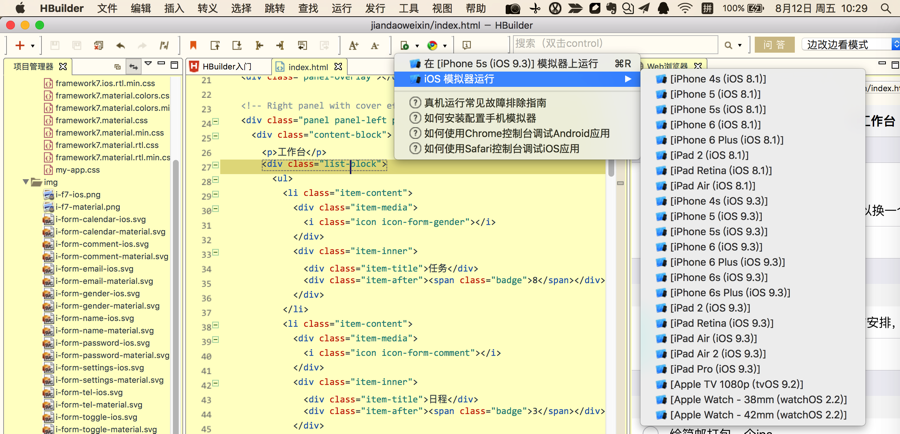Screen dimensions: 900x434
Task: Choose iPhone 6s (iOS 9.3) simulator
Action: click(752, 277)
